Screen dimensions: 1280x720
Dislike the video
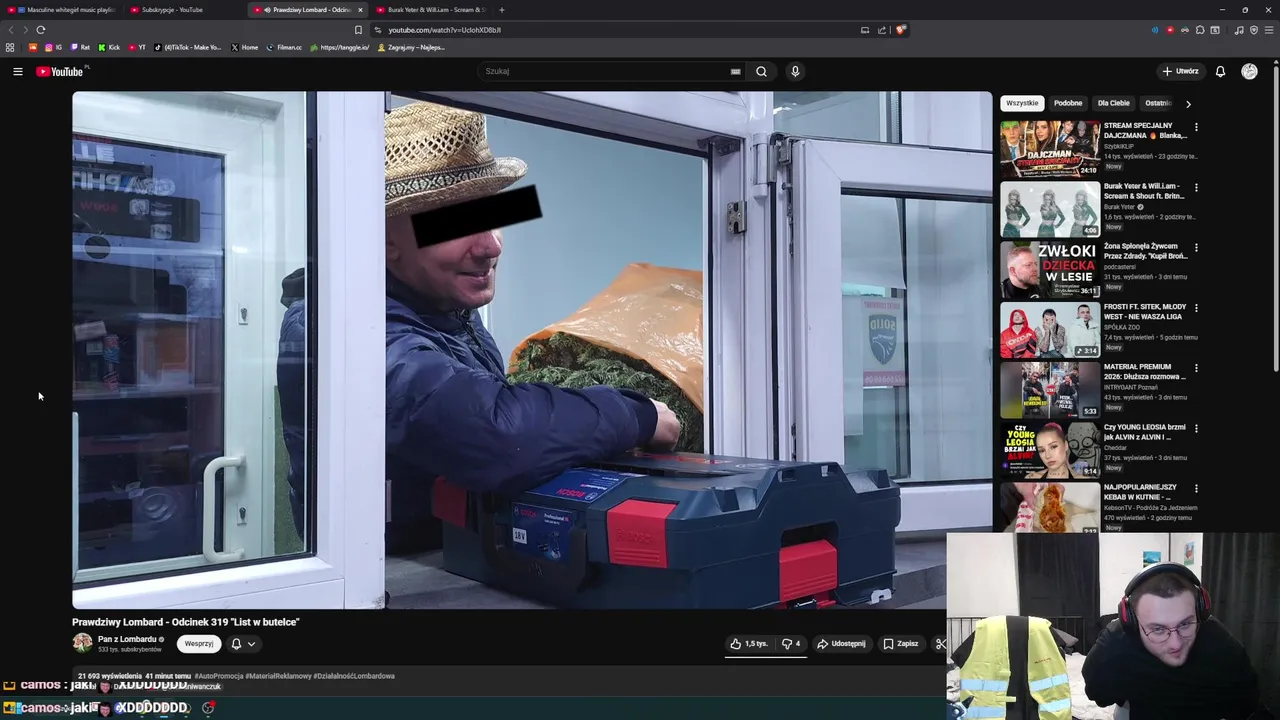coord(791,644)
